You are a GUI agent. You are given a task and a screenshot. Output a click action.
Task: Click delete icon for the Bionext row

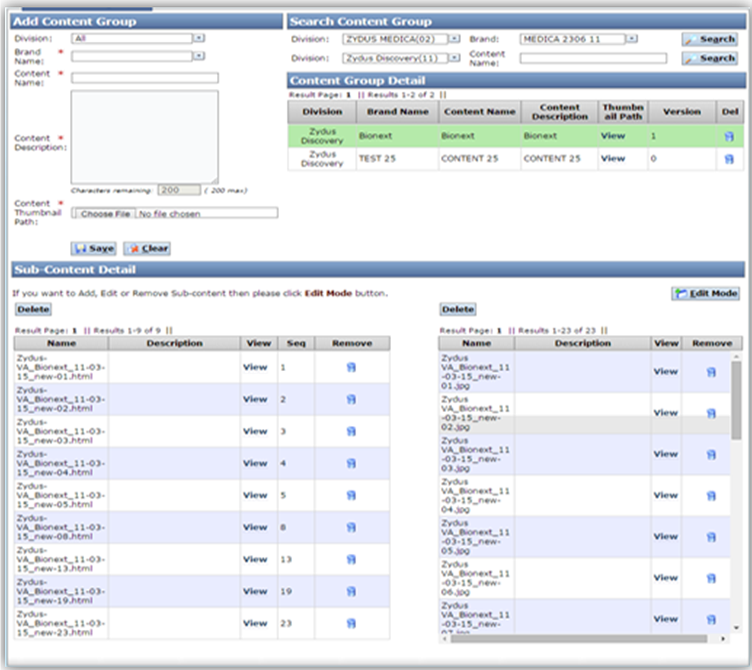click(x=728, y=136)
